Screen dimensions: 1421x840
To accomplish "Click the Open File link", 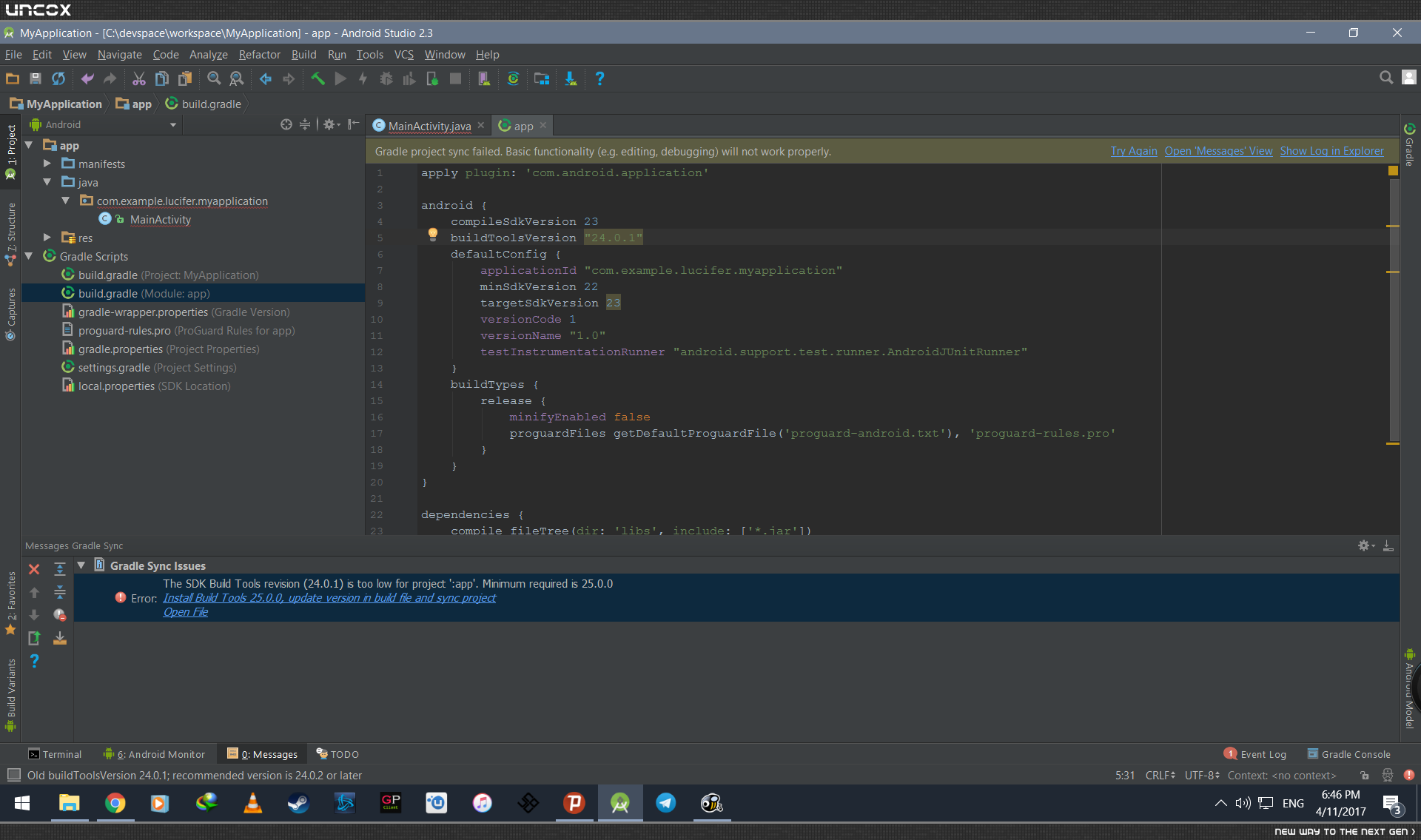I will coord(186,612).
